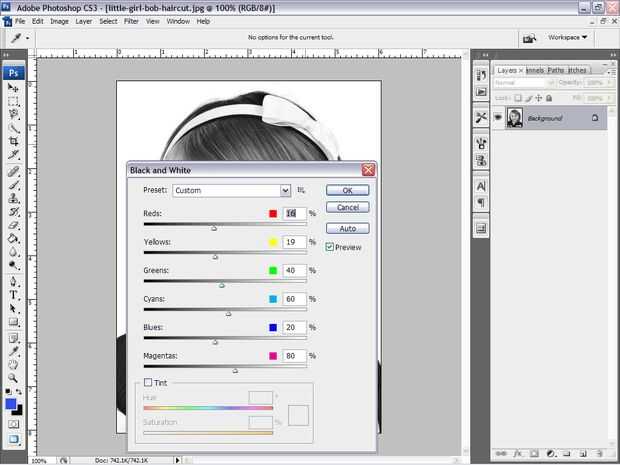
Task: Open the layer blending mode dropdown
Action: [519, 83]
